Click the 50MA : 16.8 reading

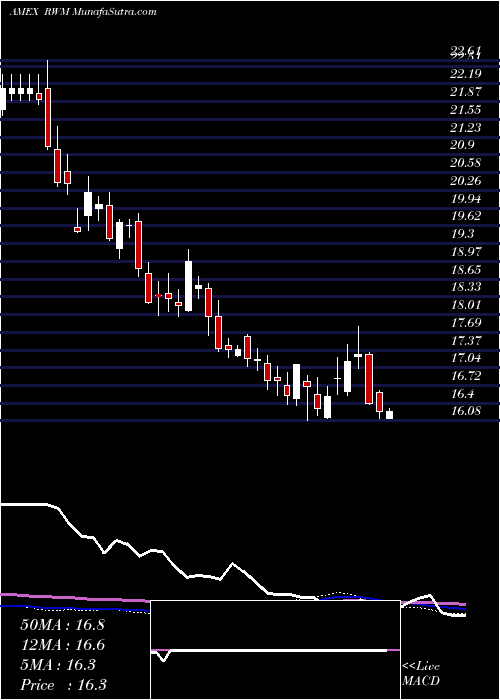coord(62,625)
